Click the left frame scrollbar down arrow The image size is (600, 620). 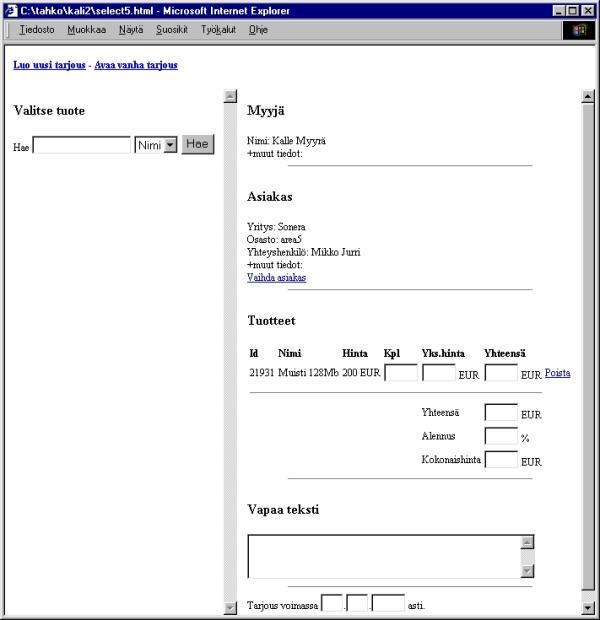[x=230, y=608]
